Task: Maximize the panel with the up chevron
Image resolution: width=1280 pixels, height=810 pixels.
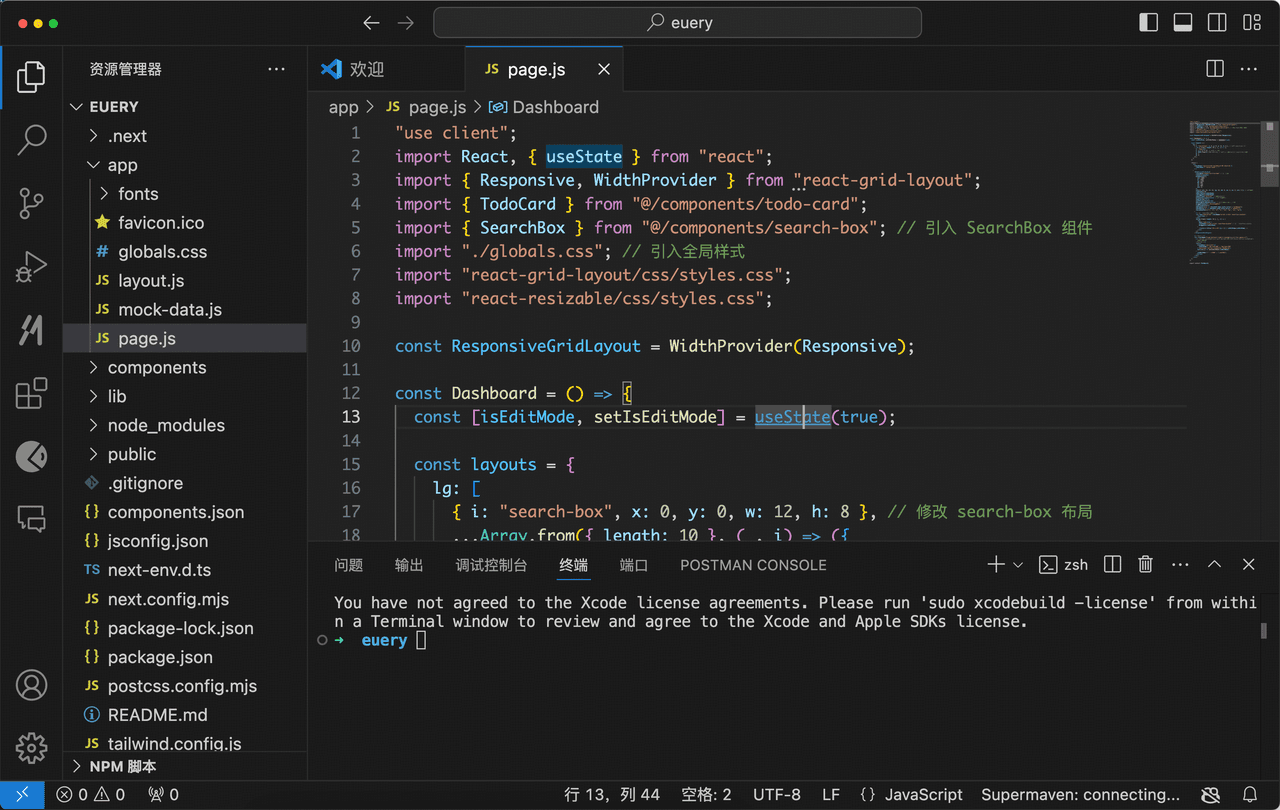Action: tap(1214, 565)
